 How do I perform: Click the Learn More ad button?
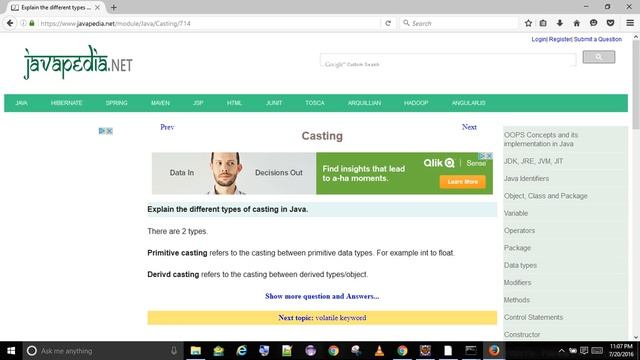coord(462,182)
